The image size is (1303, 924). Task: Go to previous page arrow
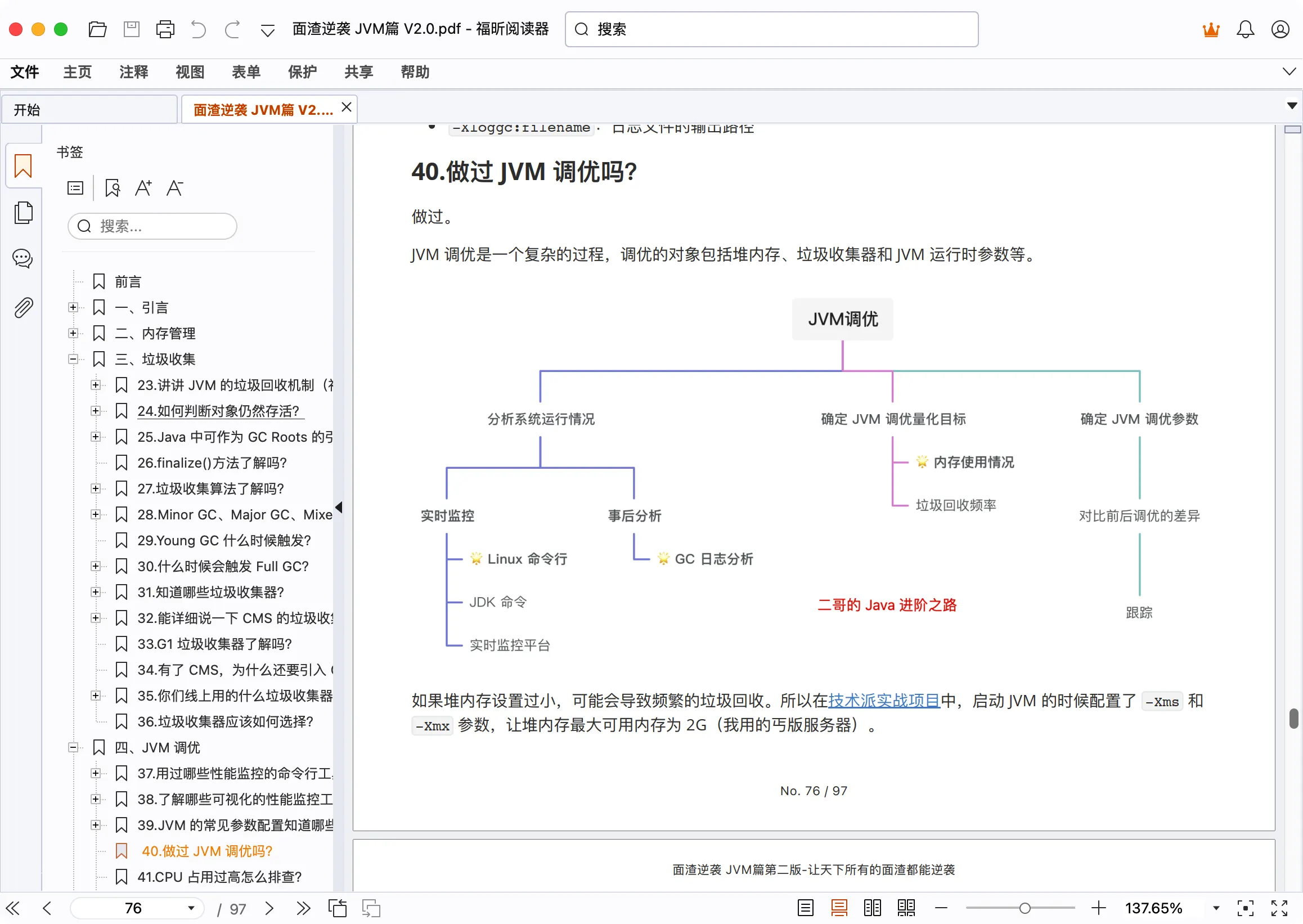47,908
